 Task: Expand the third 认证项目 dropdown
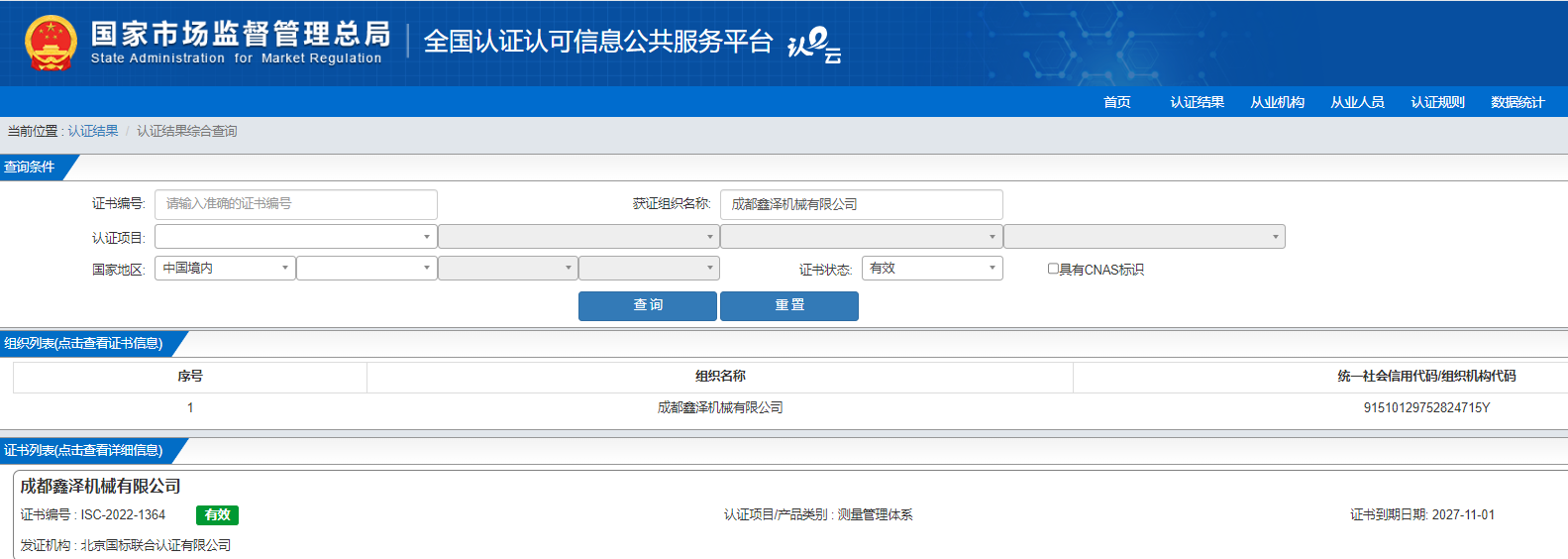[x=862, y=237]
